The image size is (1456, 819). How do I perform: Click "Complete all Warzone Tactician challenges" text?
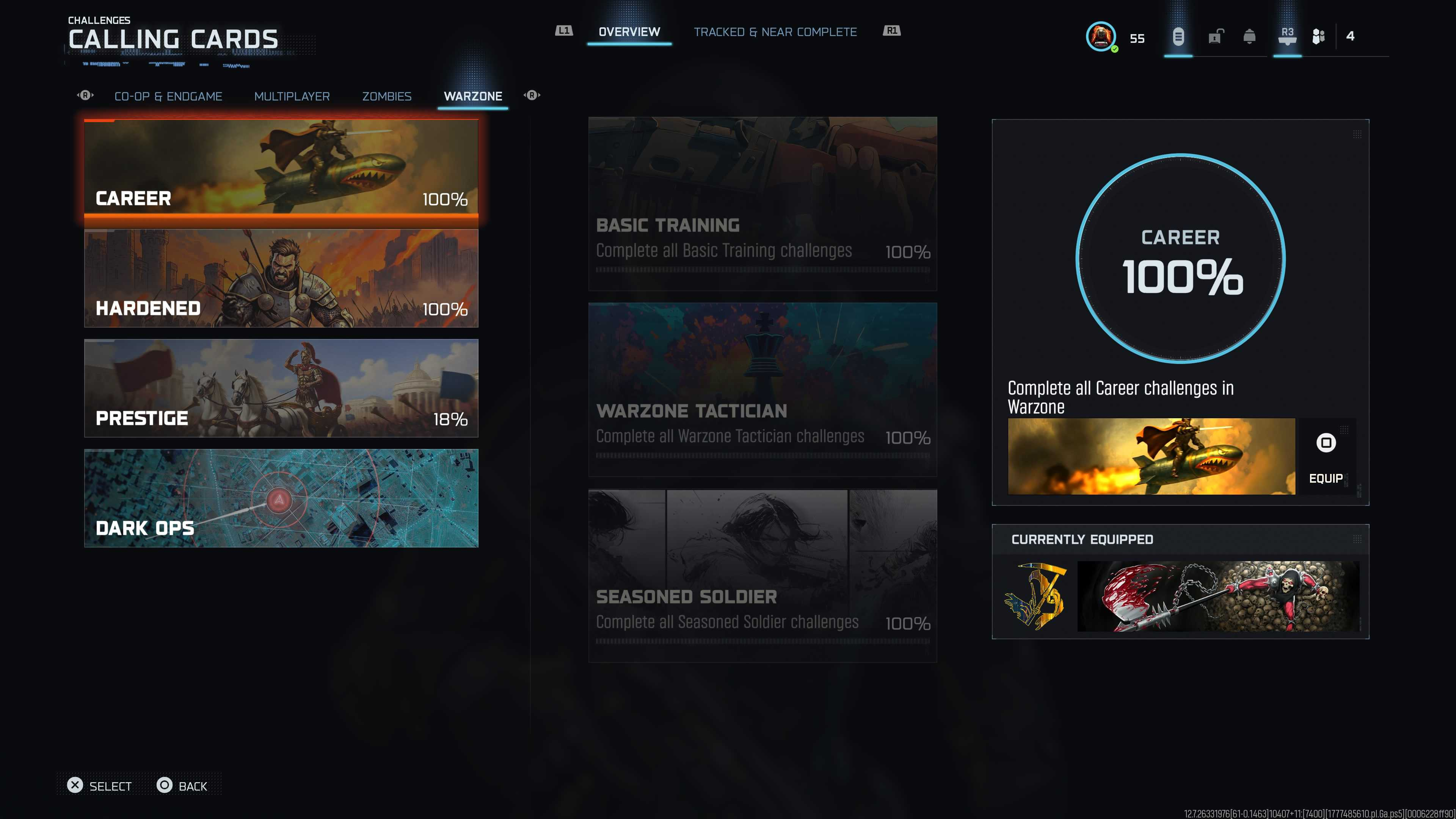(730, 436)
